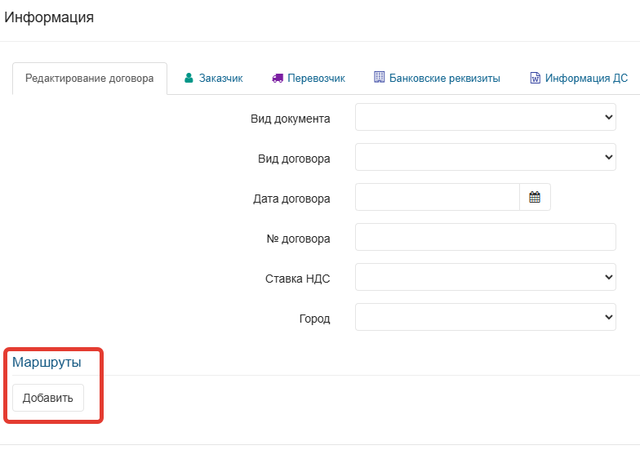
Task: Click the document icon on Информация ДС tab
Action: tap(535, 78)
